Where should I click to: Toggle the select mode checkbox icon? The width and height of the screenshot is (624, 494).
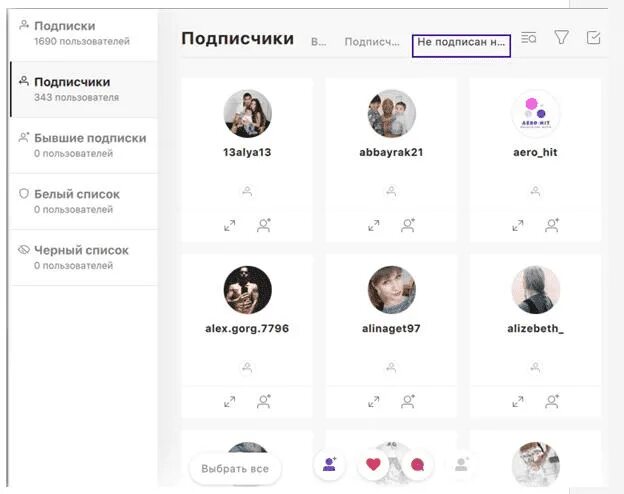[x=593, y=38]
